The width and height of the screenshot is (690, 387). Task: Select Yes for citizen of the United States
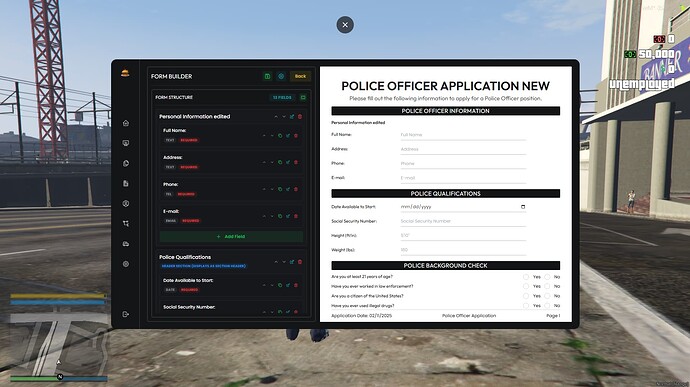click(526, 296)
